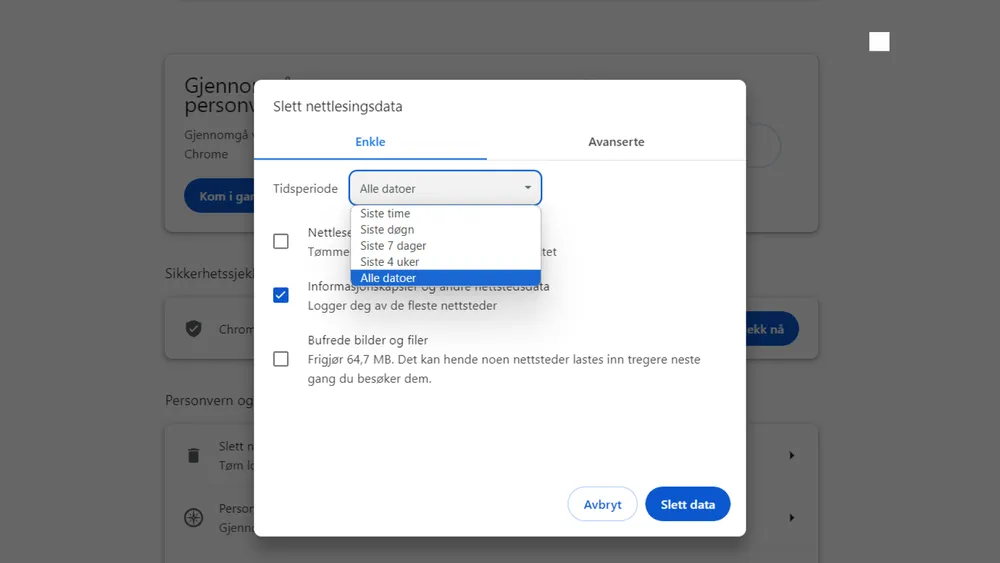Click the arrow on the bottom settings row

tap(791, 518)
